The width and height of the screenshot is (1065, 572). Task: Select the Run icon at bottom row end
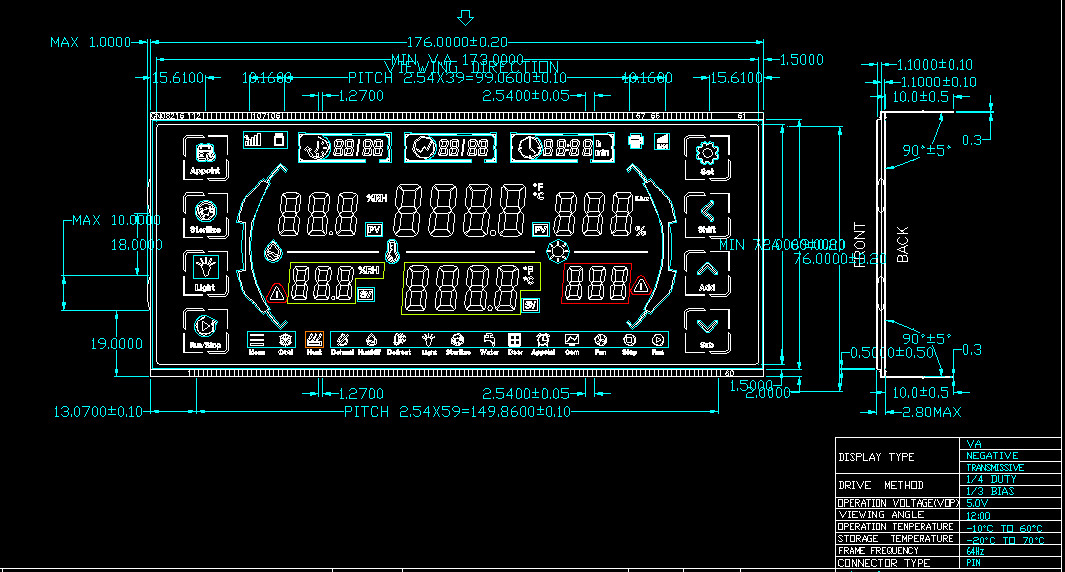pos(657,340)
